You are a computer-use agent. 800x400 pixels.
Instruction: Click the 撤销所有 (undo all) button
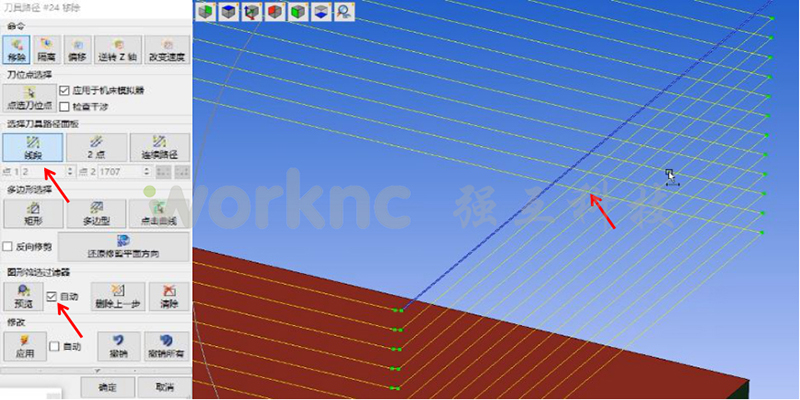tap(166, 346)
